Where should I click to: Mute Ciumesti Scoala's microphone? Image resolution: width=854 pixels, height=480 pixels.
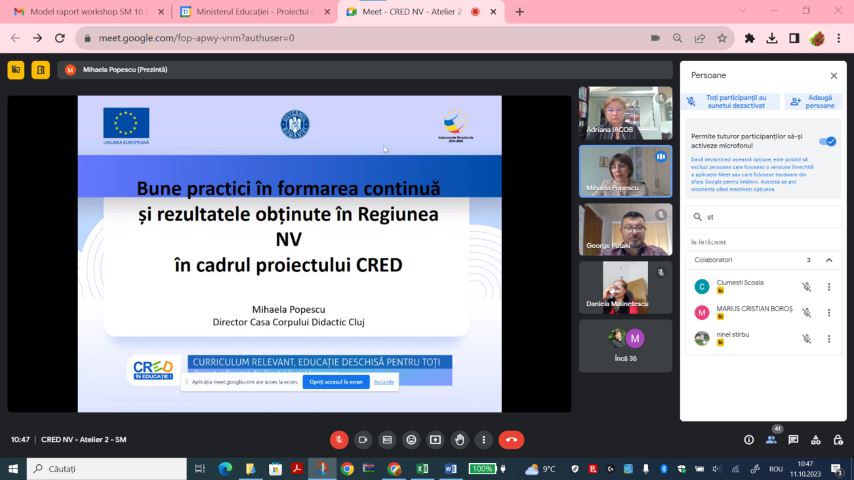(x=807, y=287)
